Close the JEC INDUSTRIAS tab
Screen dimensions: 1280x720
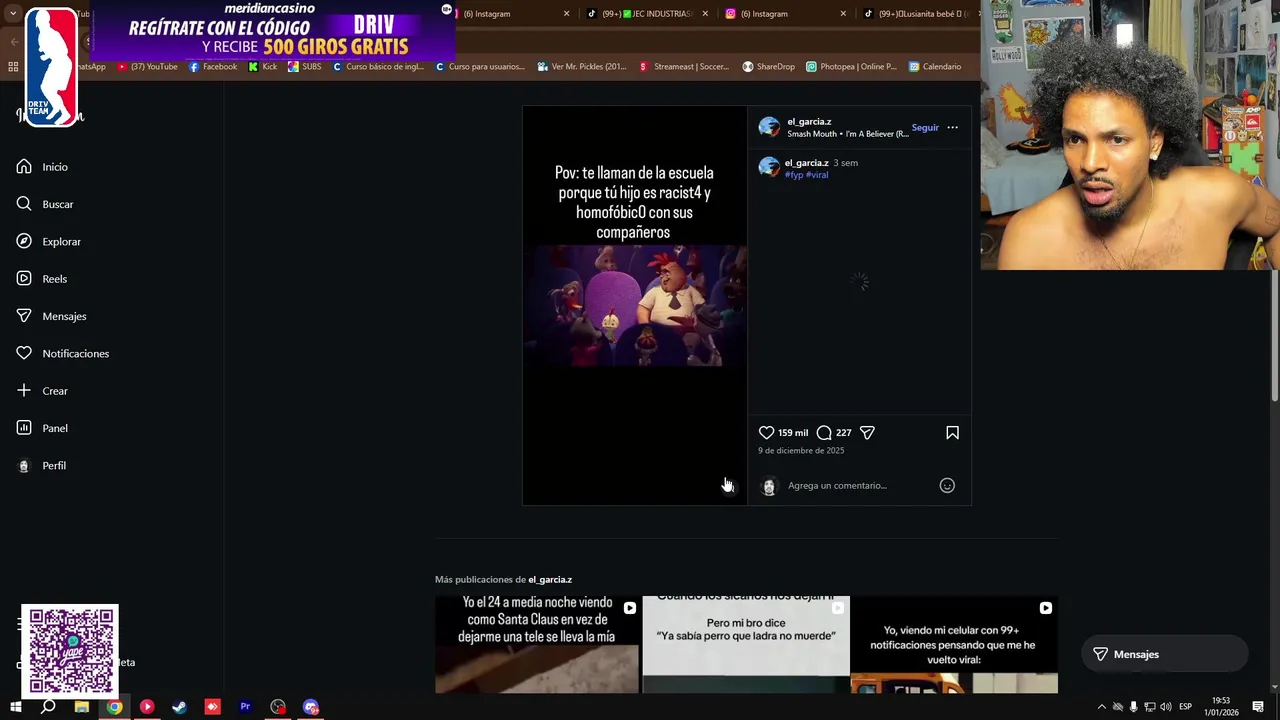point(705,14)
